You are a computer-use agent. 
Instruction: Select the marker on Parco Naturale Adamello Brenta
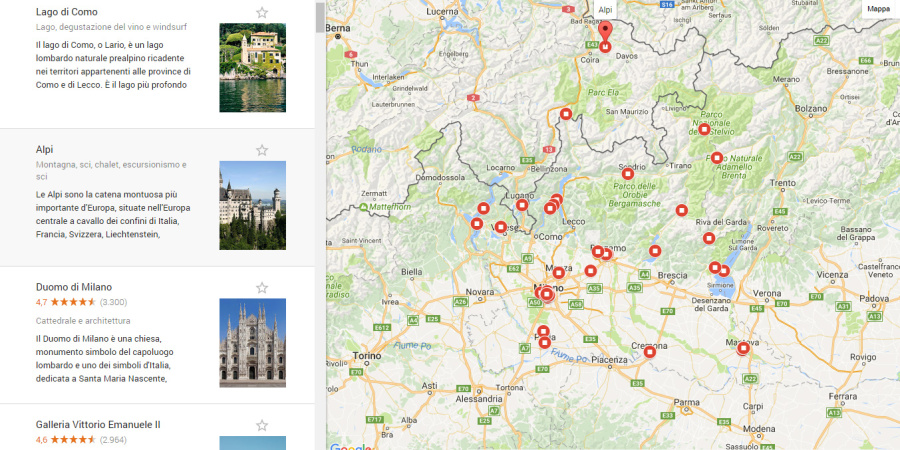(x=717, y=157)
